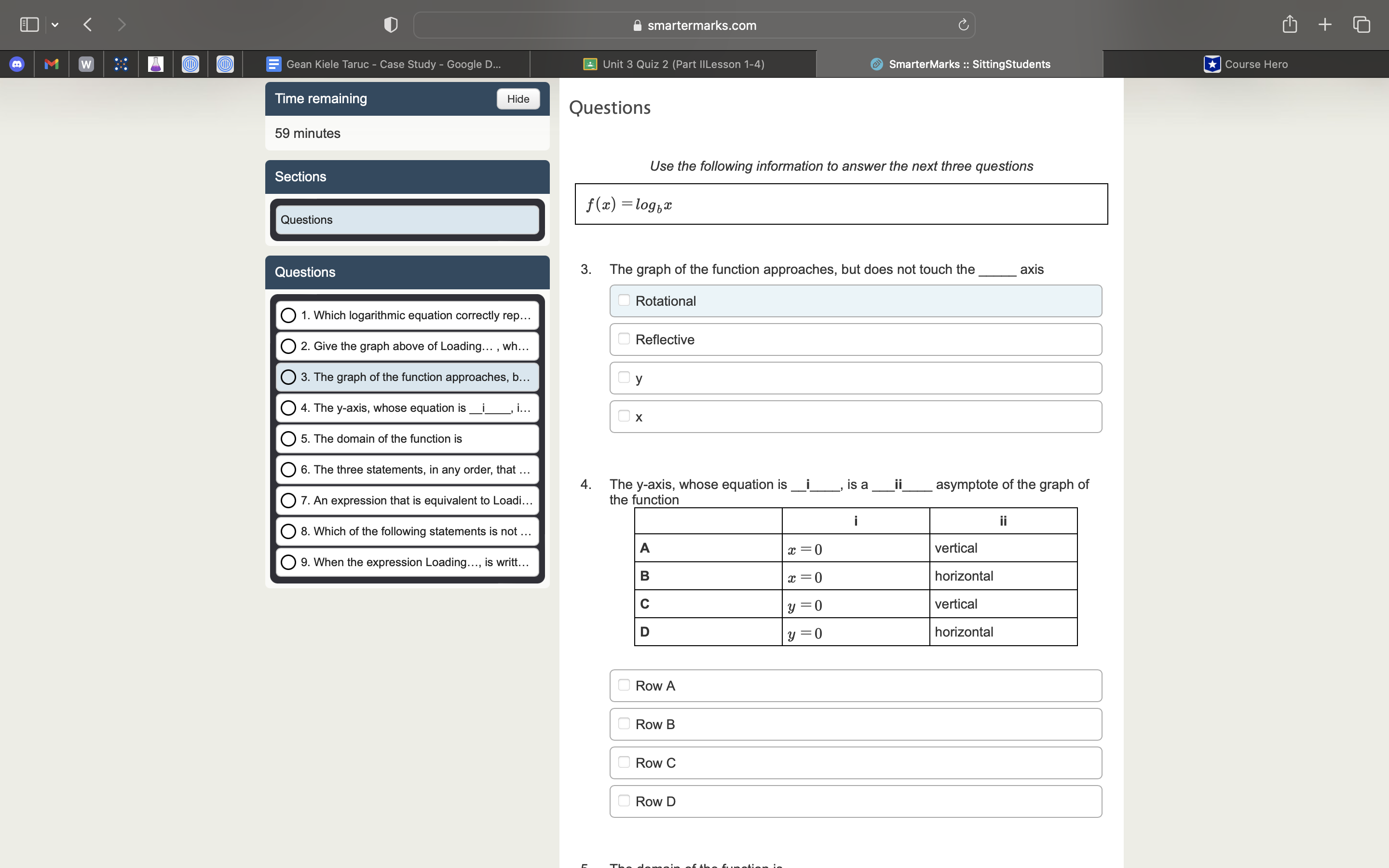Select Questions in the Sections panel
This screenshot has height=868, width=1389.
tap(407, 219)
